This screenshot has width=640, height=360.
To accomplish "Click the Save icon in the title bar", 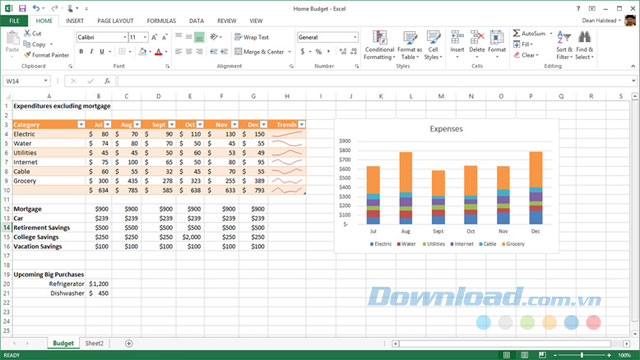I will (22, 8).
